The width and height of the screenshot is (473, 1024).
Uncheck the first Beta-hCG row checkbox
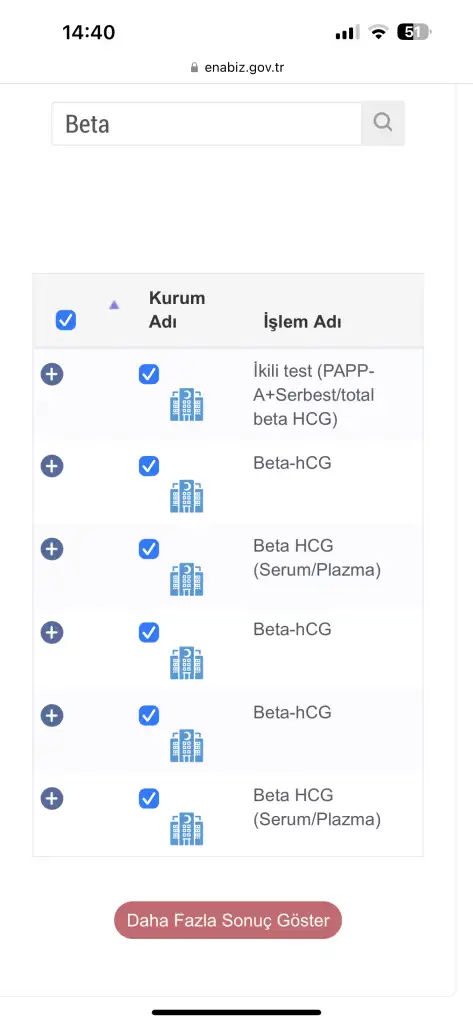[149, 466]
